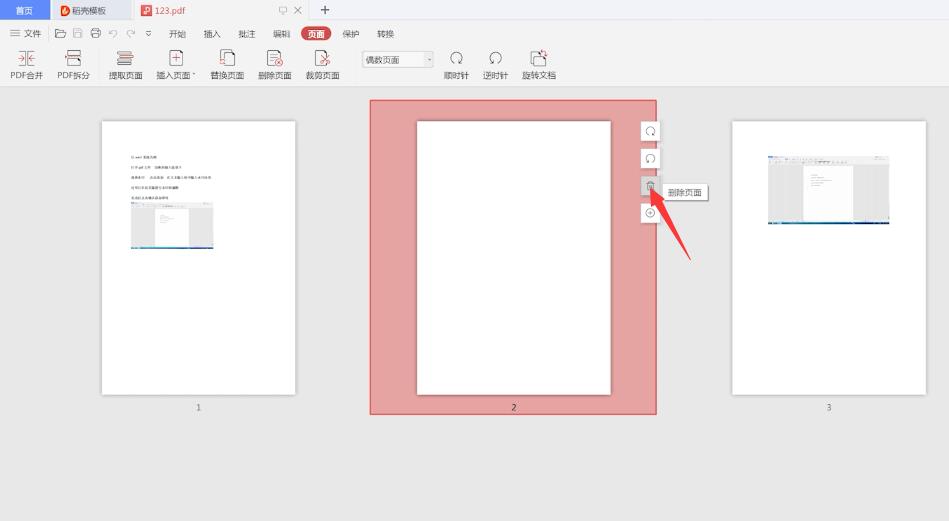Select the blank page 2 thumbnail
The image size is (949, 521).
tap(513, 258)
